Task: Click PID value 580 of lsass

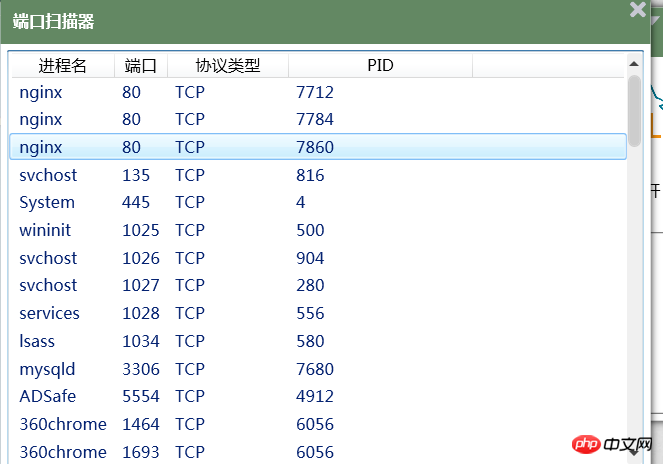Action: (x=310, y=341)
